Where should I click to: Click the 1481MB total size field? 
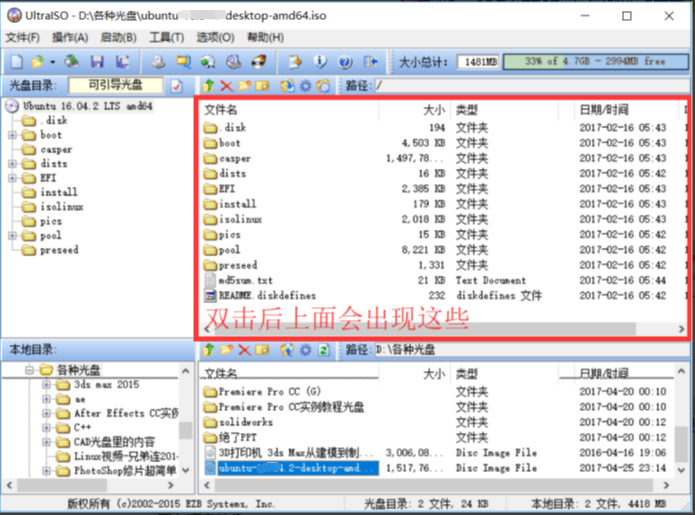tap(478, 62)
